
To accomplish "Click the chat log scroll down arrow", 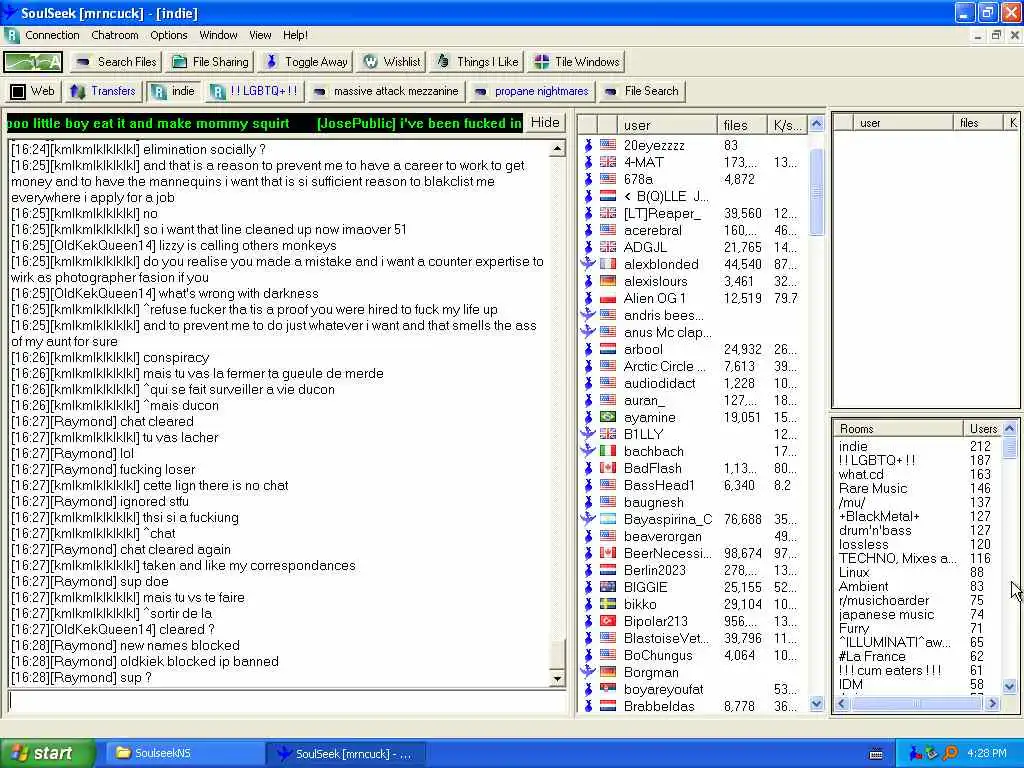I will [557, 679].
